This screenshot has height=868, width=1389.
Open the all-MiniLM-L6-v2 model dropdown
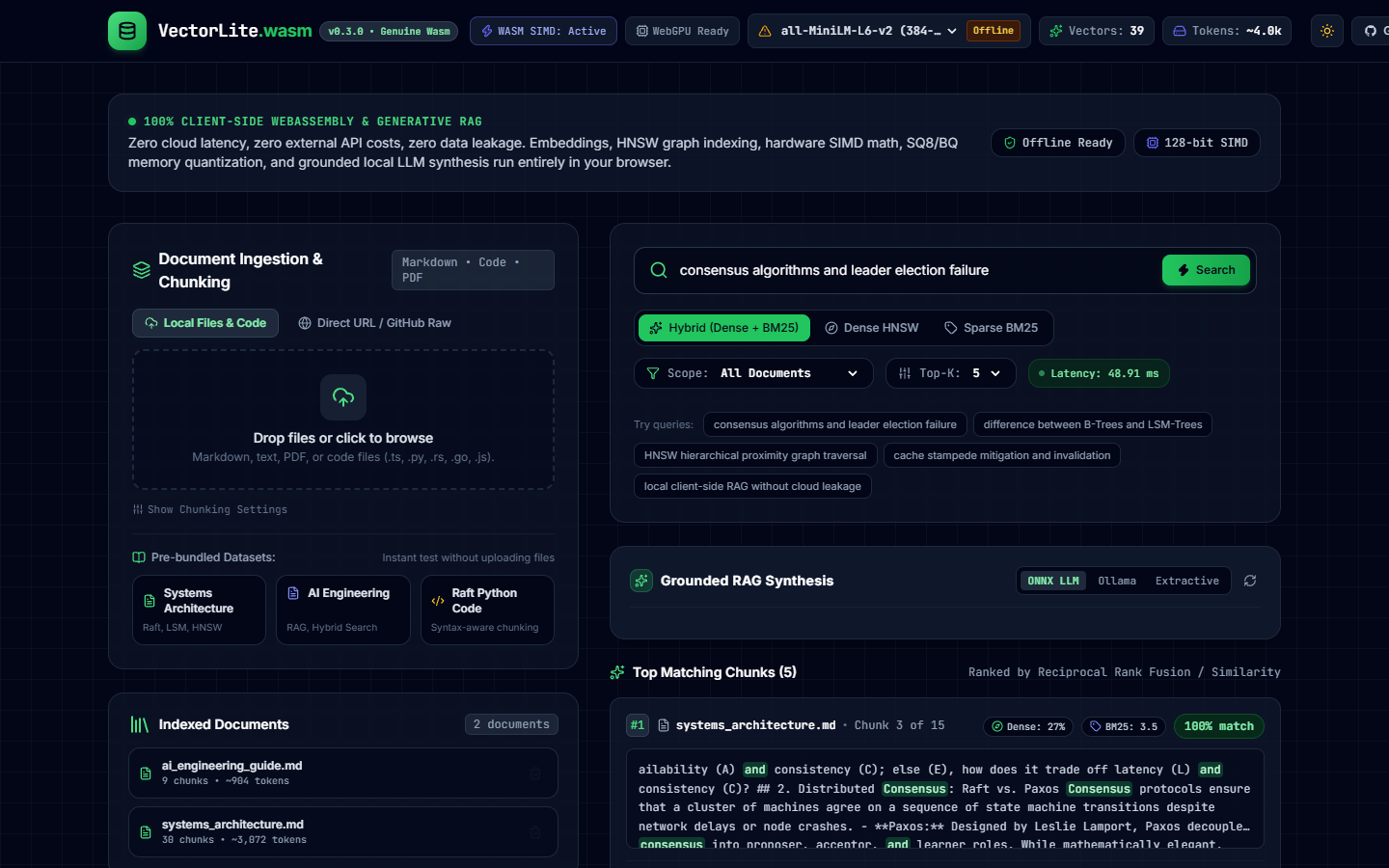pyautogui.click(x=868, y=31)
